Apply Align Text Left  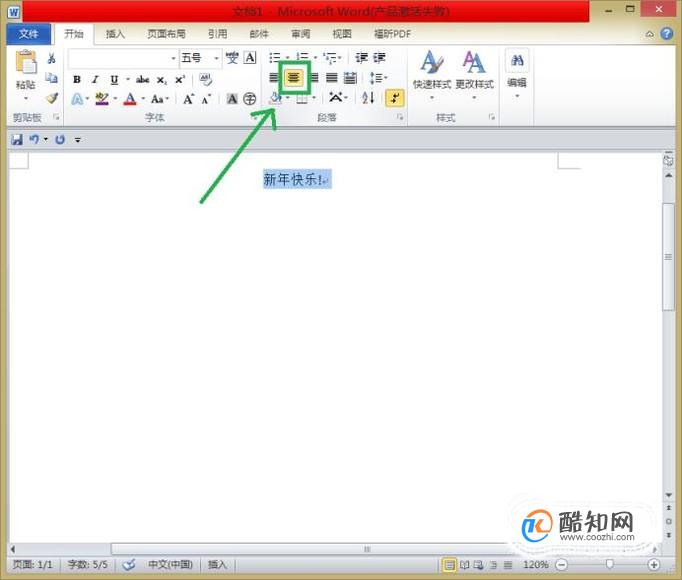pos(274,78)
